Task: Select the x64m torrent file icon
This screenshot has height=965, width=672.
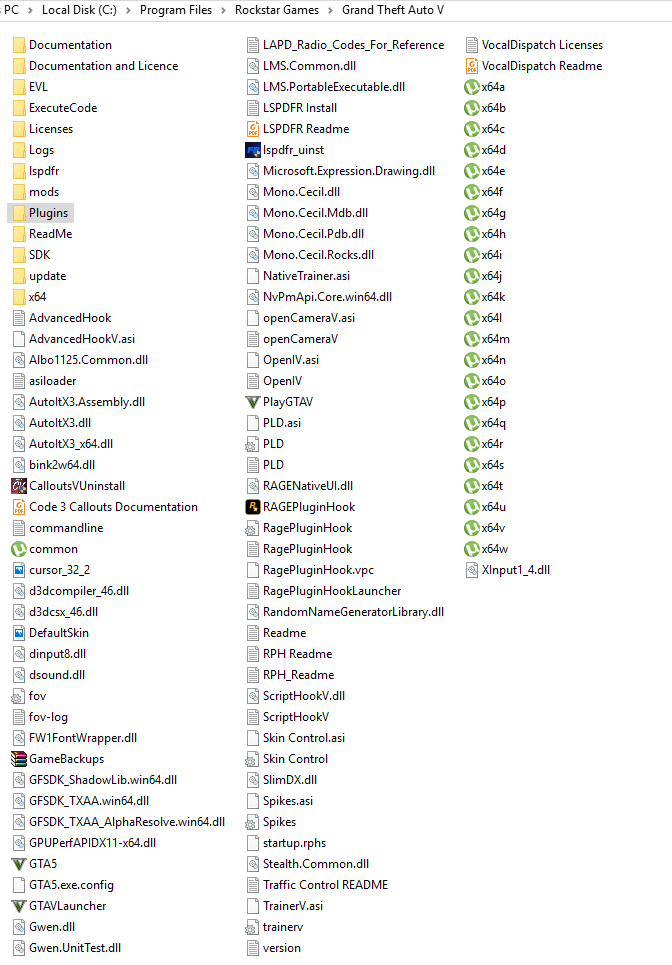Action: tap(472, 339)
